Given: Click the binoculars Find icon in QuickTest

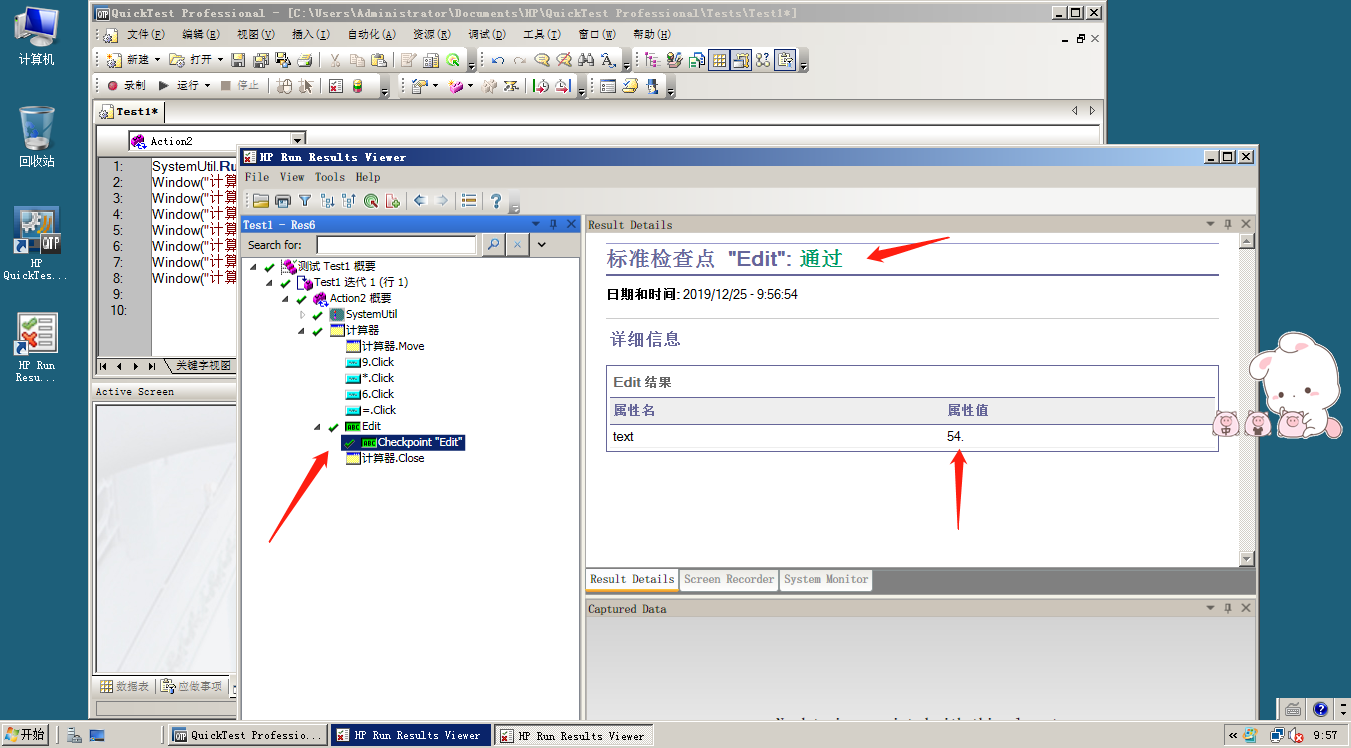Looking at the screenshot, I should (587, 60).
